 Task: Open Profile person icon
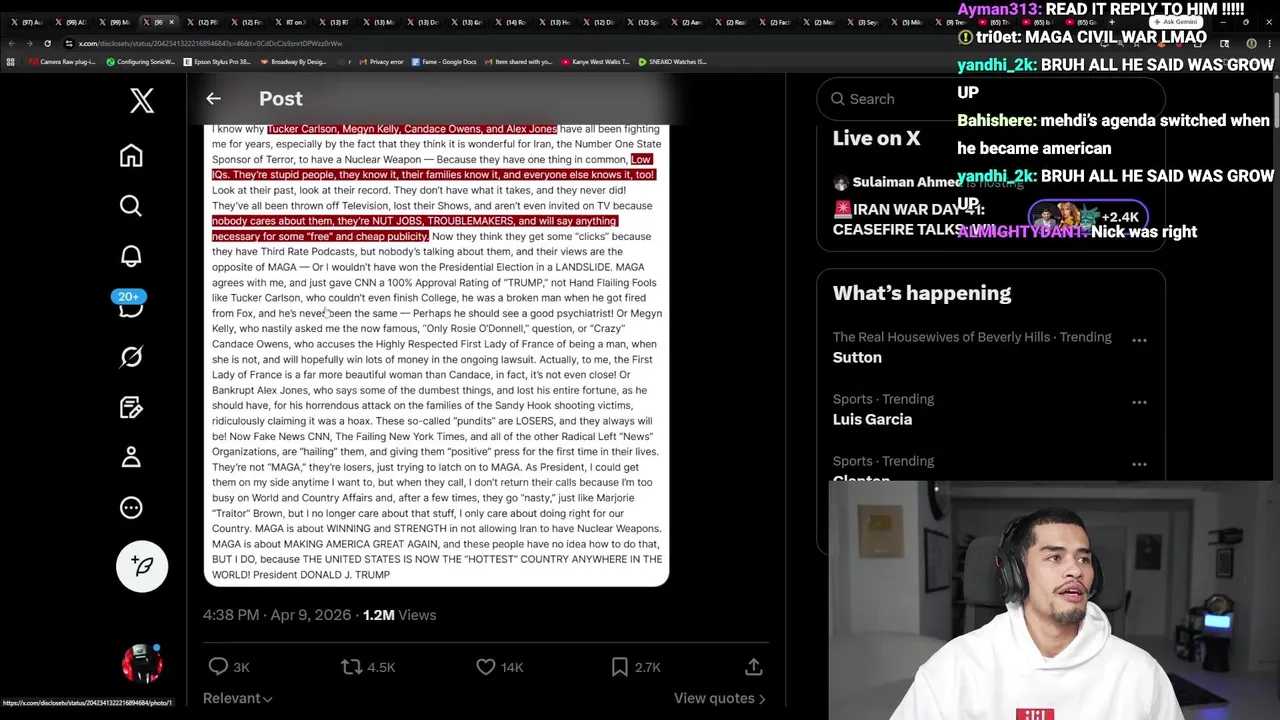[131, 457]
